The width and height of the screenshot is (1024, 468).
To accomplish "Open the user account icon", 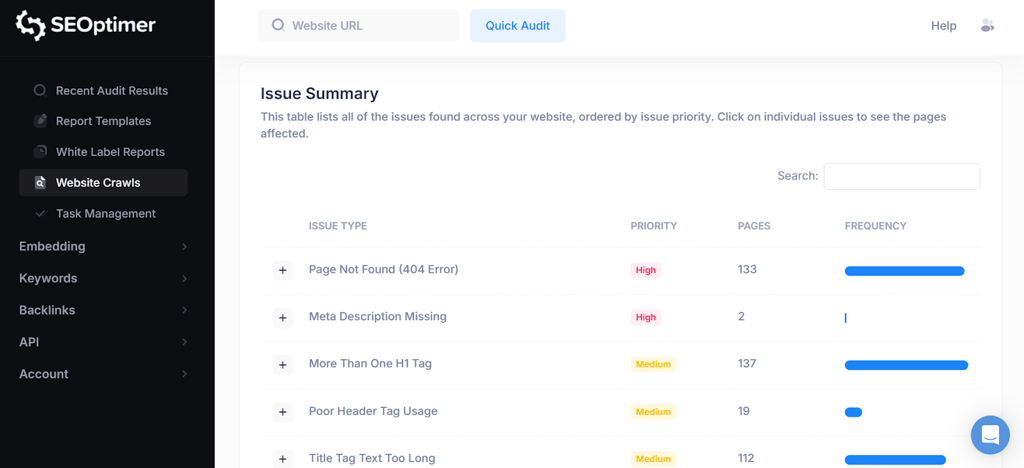I will click(x=987, y=26).
